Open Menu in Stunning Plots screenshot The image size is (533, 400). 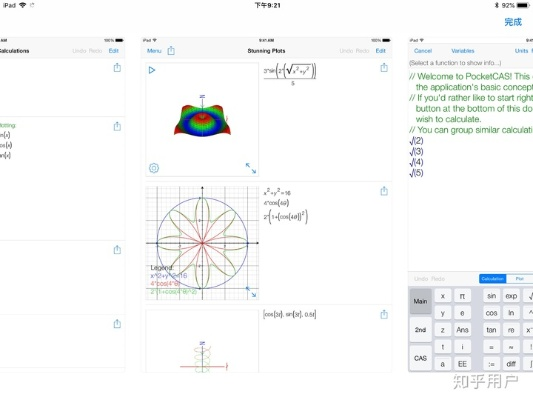pyautogui.click(x=154, y=51)
